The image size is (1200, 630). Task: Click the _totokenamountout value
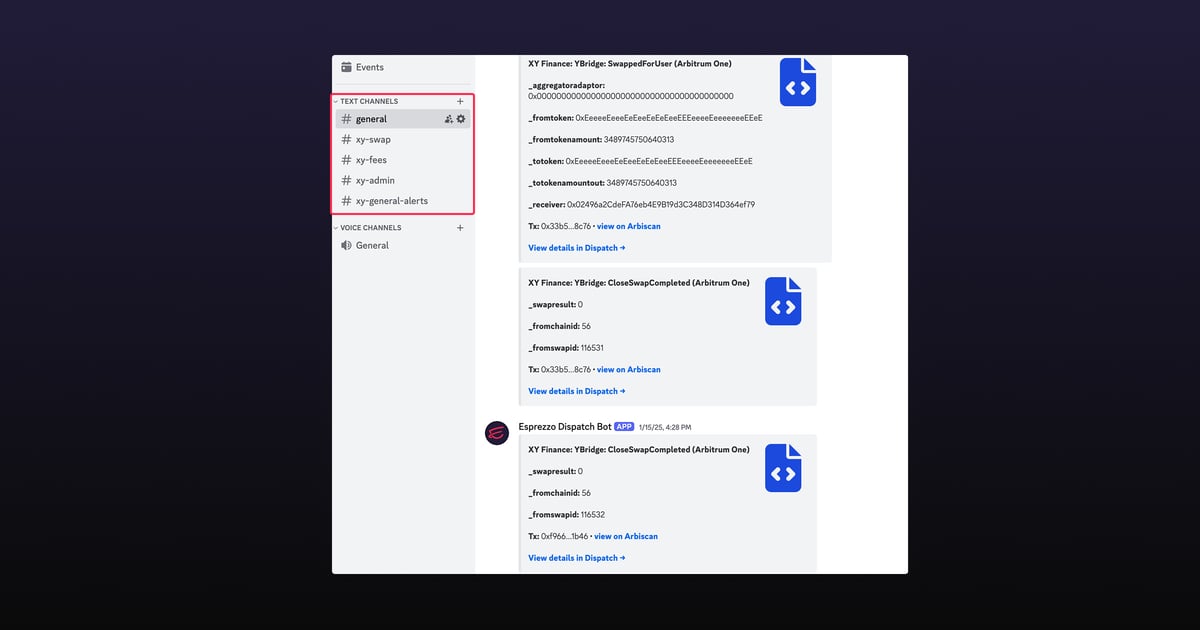642,183
